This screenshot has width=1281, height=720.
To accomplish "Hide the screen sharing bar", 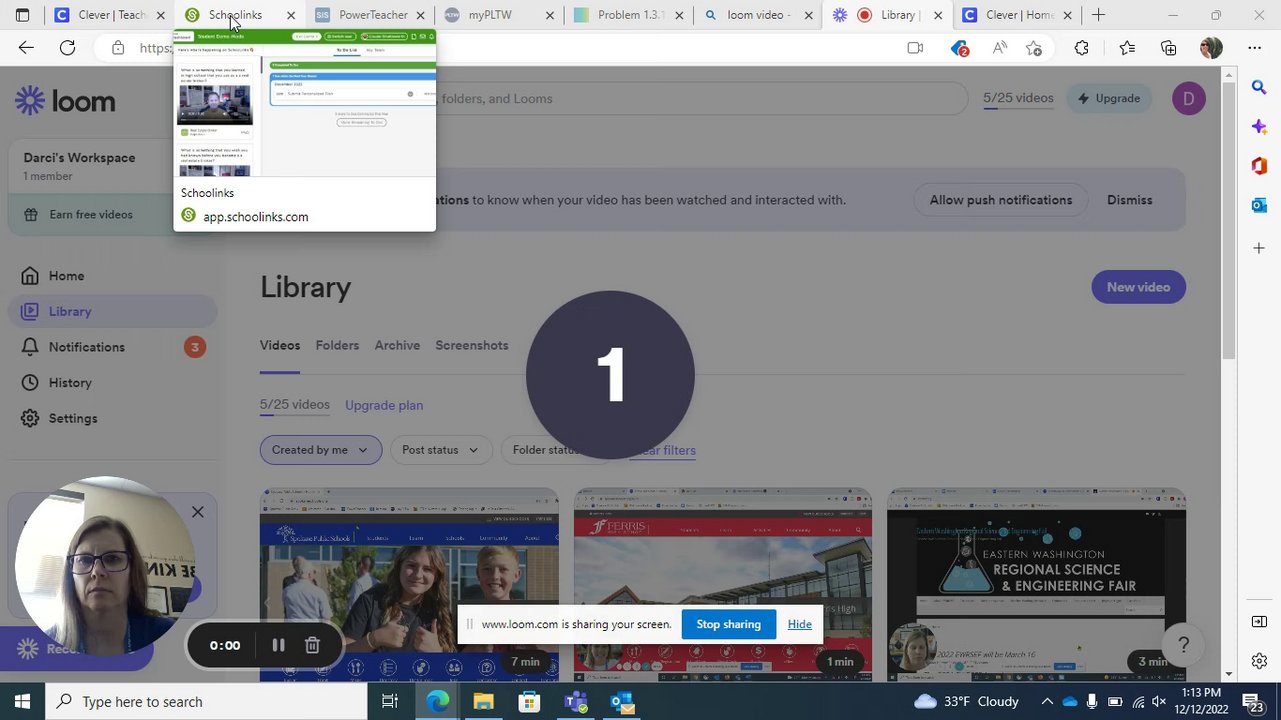I will (799, 624).
